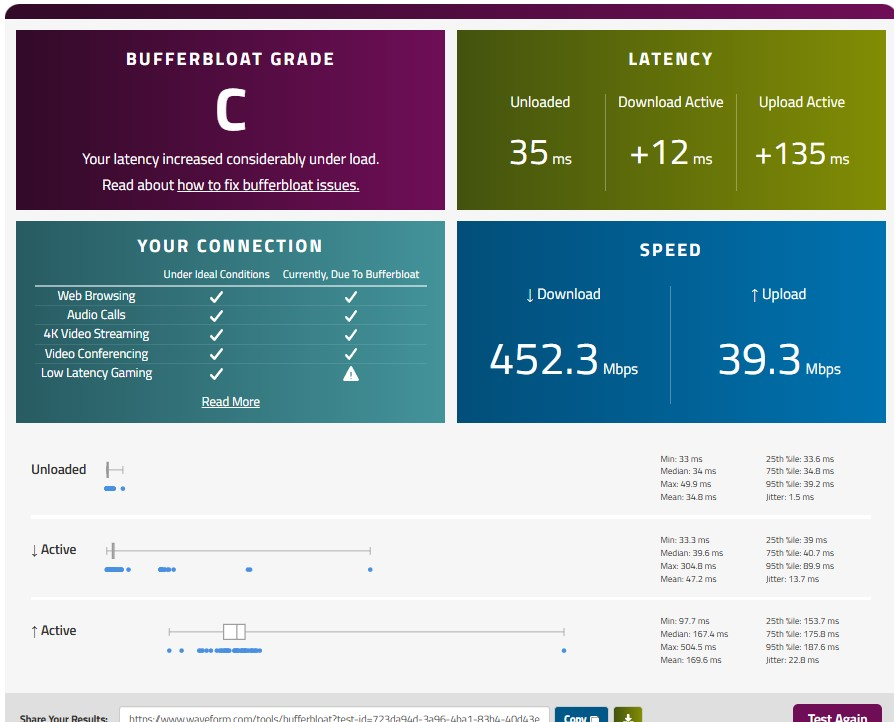Click Video Conferencing ideal conditions checkmark
Viewport: 894px width, 722px height.
[216, 354]
